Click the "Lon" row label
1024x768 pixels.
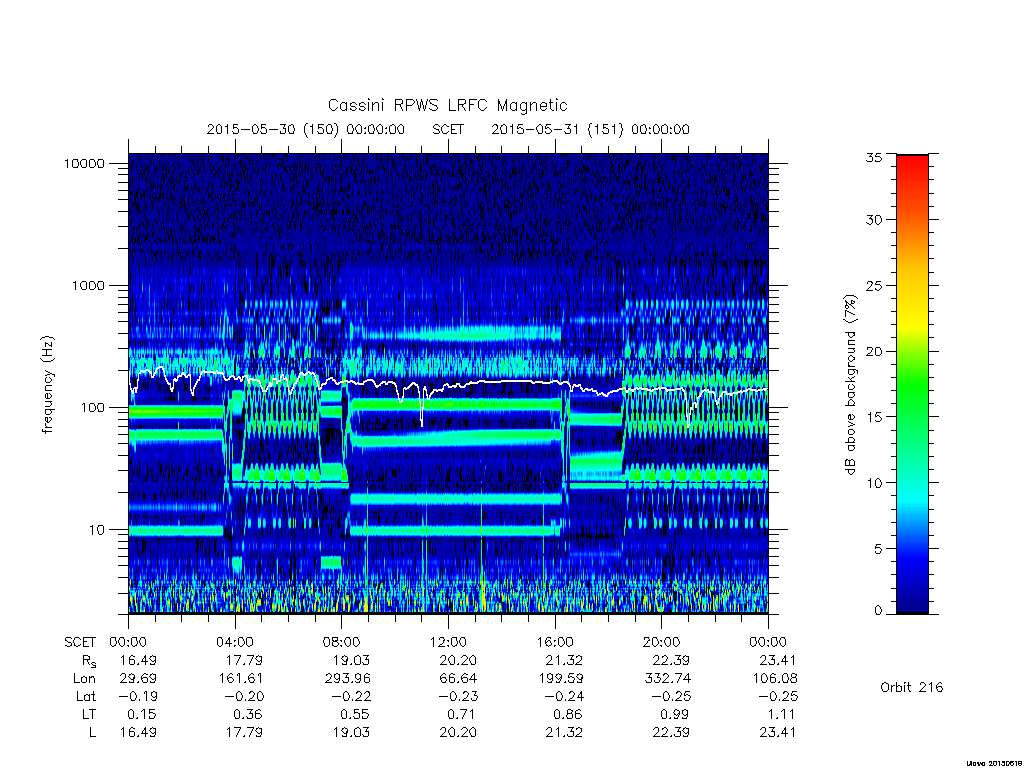tap(84, 679)
